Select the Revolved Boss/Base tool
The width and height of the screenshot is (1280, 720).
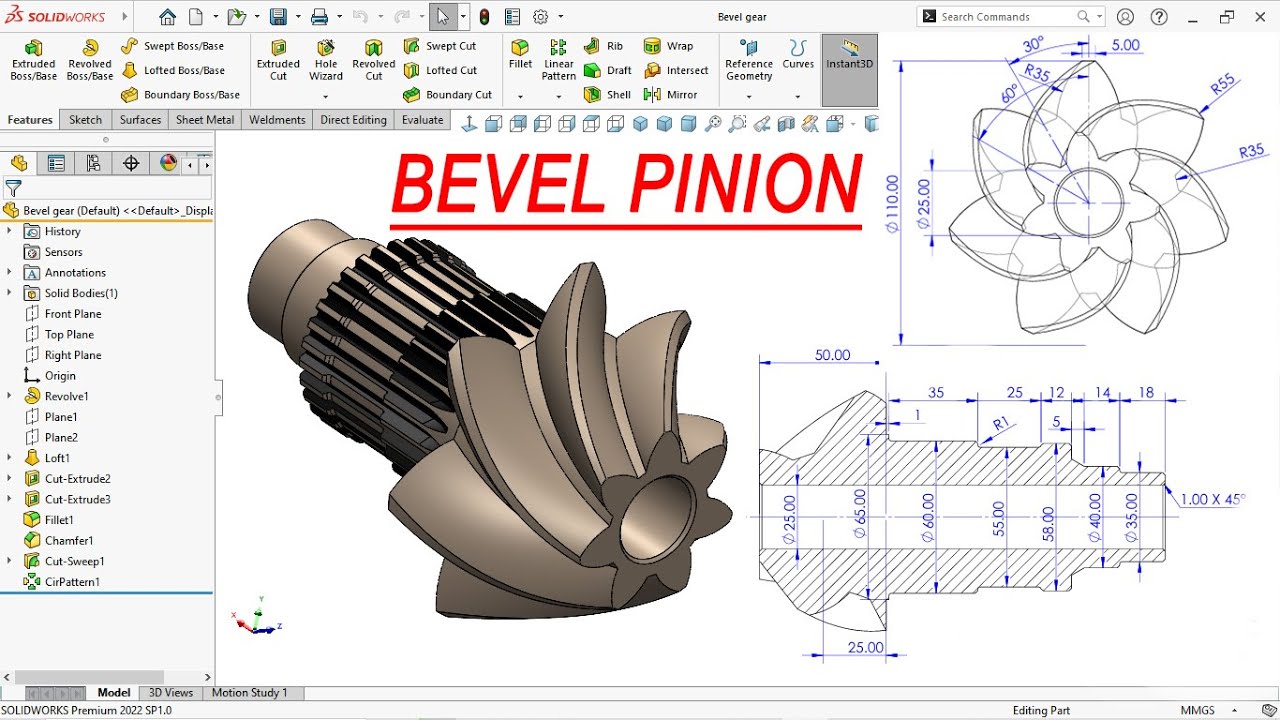pos(90,61)
